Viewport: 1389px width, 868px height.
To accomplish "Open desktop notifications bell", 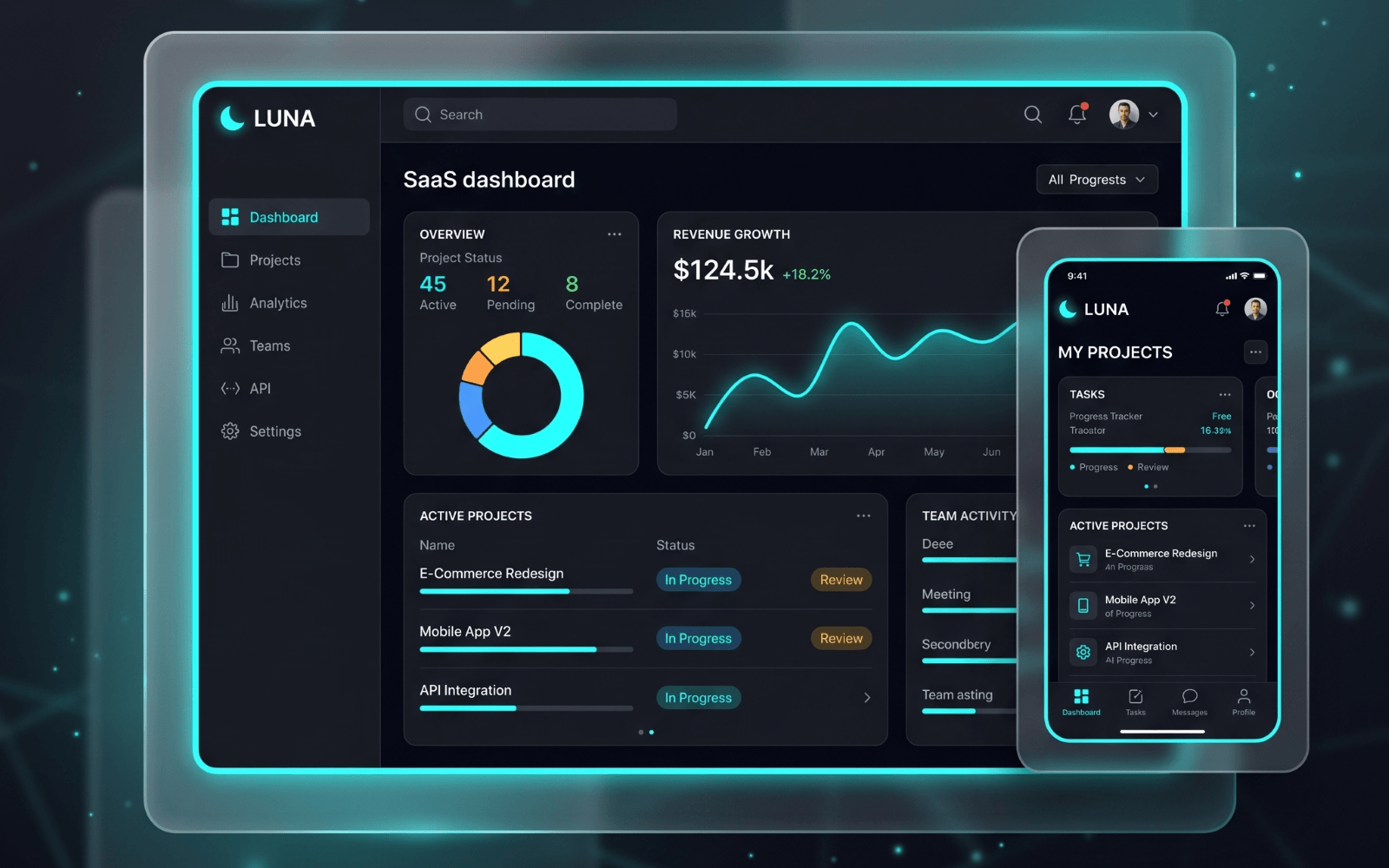I will tap(1077, 114).
